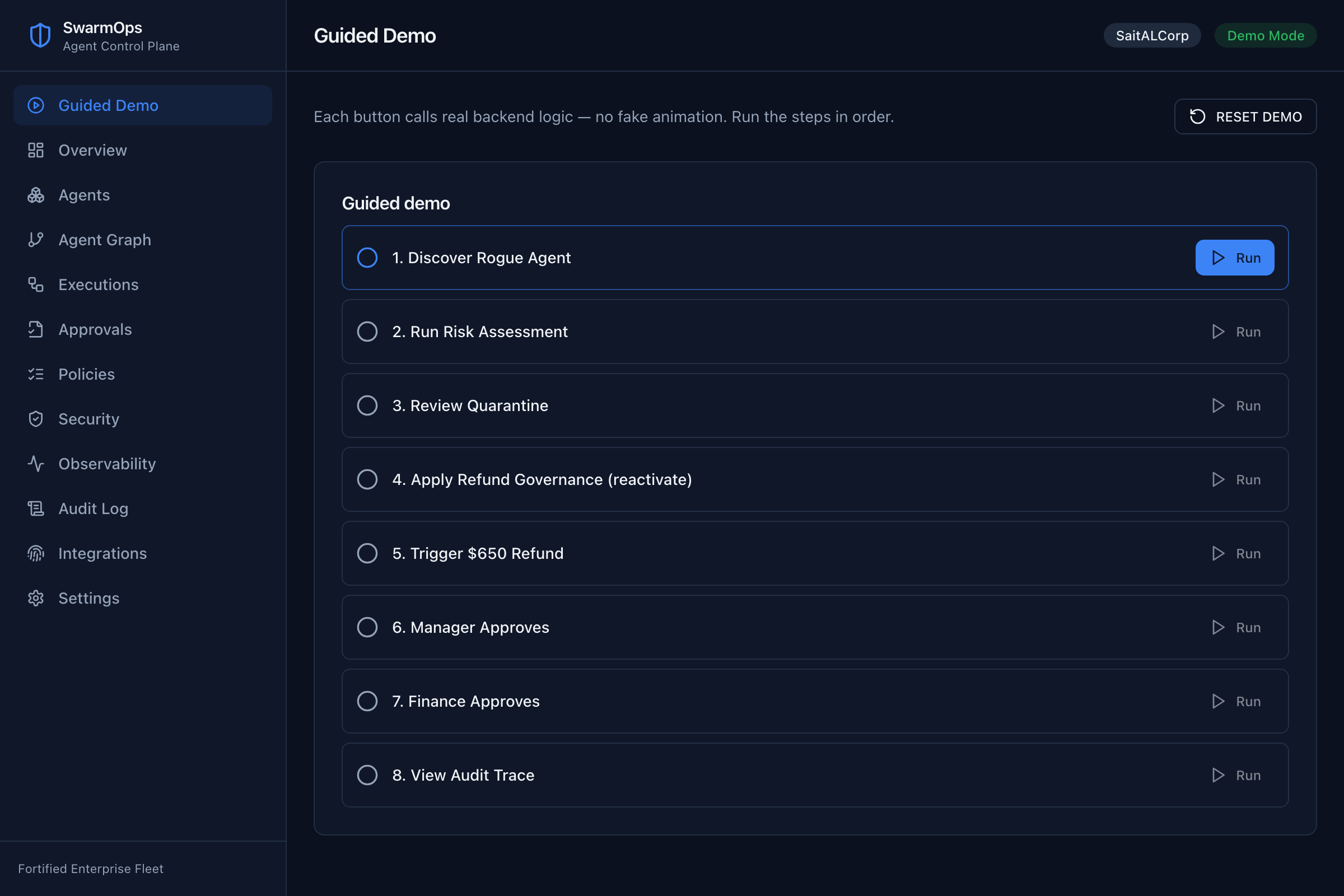
Task: Click the Executions workflow icon
Action: click(x=36, y=284)
